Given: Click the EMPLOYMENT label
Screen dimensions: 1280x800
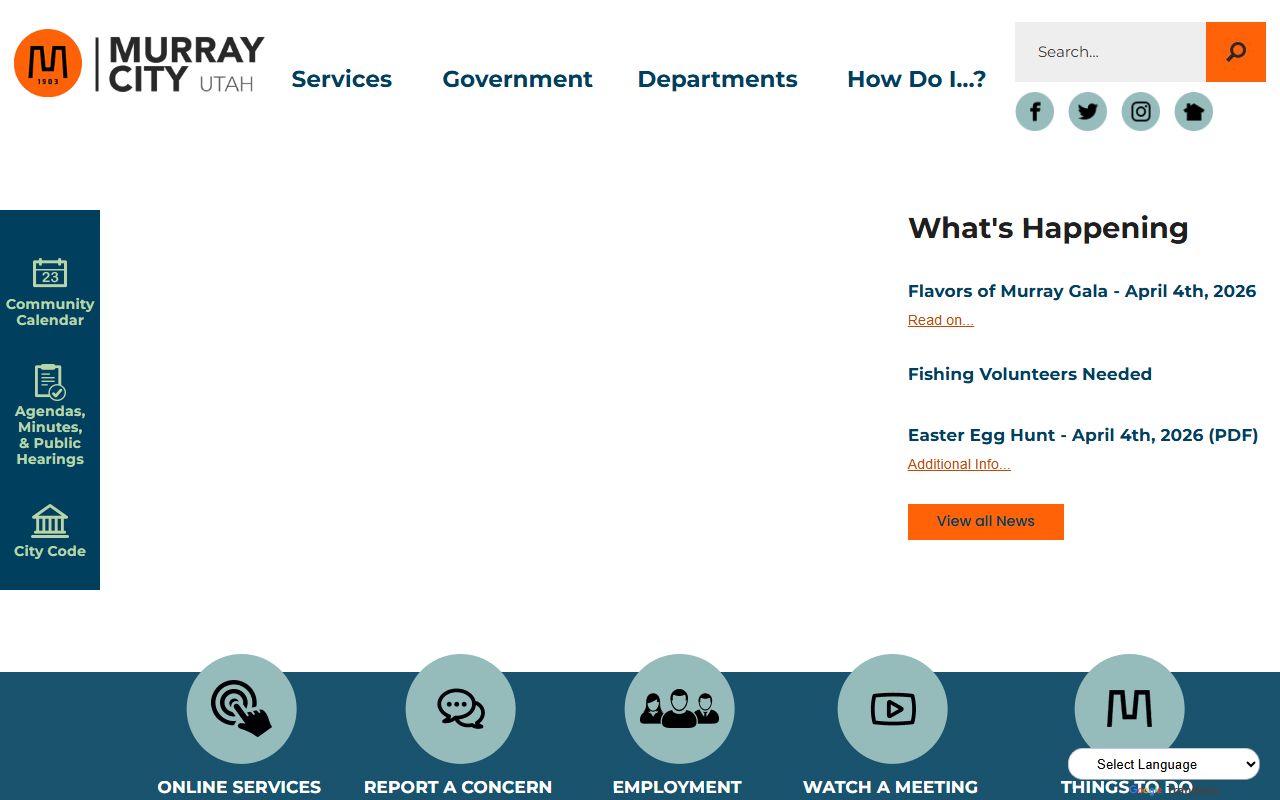Looking at the screenshot, I should pyautogui.click(x=677, y=787).
